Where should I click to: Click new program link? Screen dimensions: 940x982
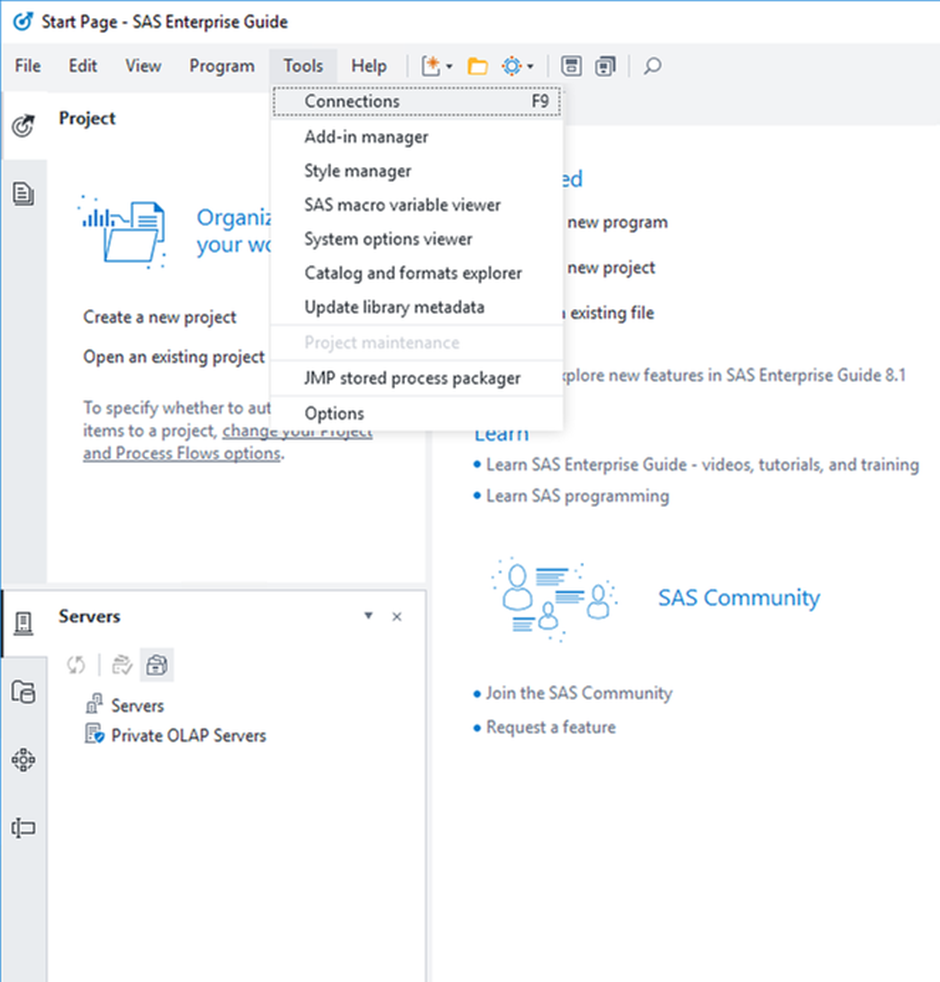coord(617,222)
